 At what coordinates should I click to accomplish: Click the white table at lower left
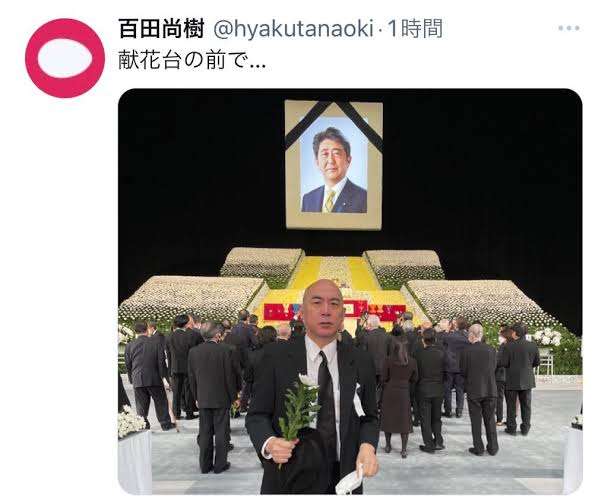[x=135, y=461]
